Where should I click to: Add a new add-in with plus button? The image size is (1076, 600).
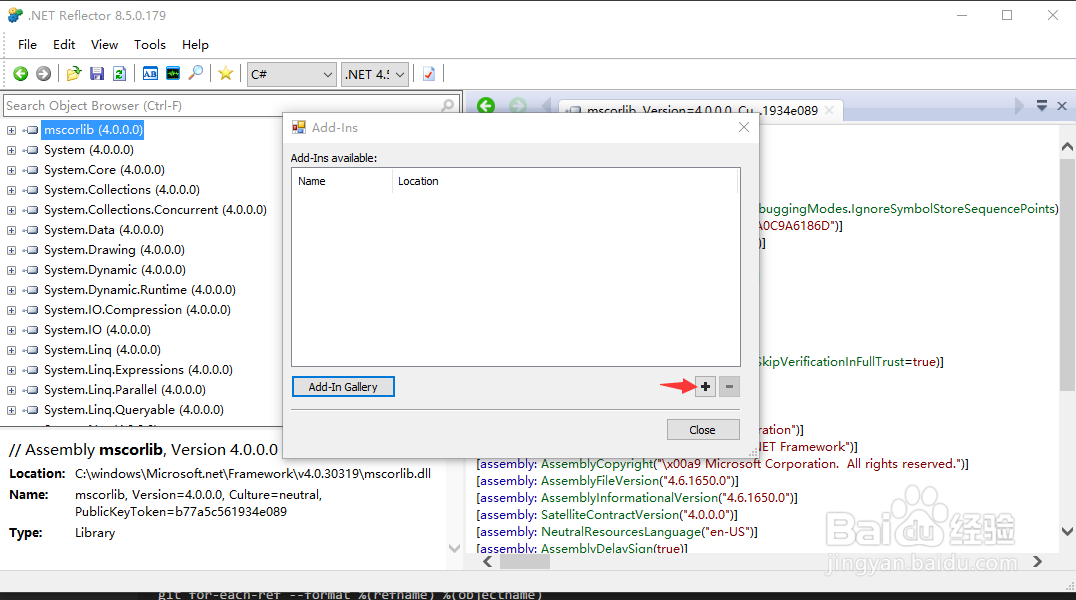pyautogui.click(x=705, y=386)
